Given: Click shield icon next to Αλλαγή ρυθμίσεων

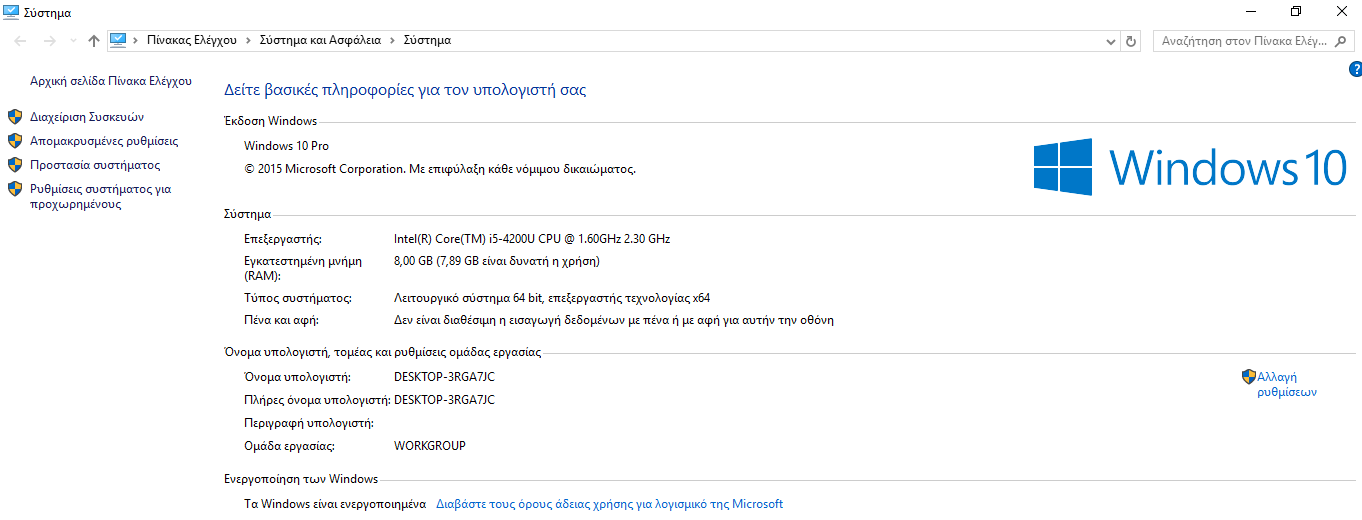Looking at the screenshot, I should [1248, 377].
